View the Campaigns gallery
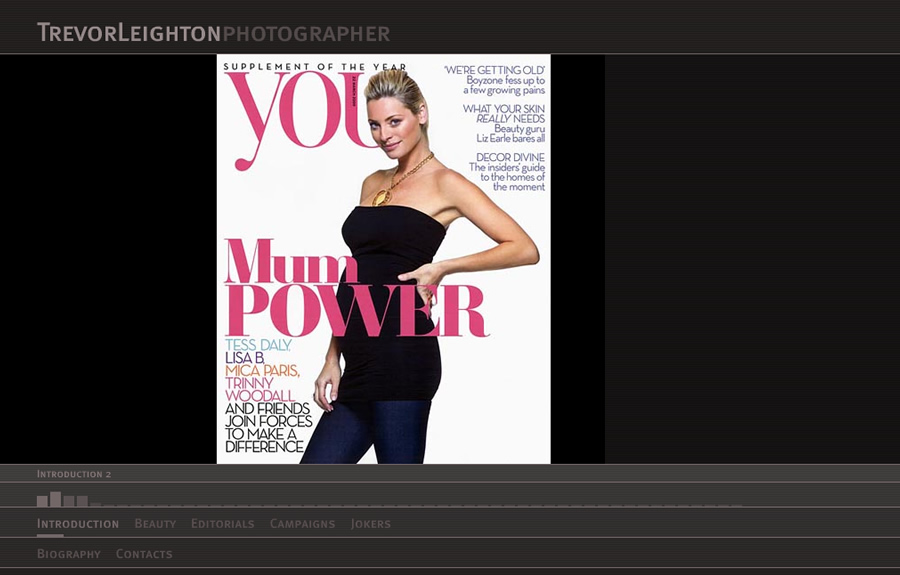 (302, 524)
